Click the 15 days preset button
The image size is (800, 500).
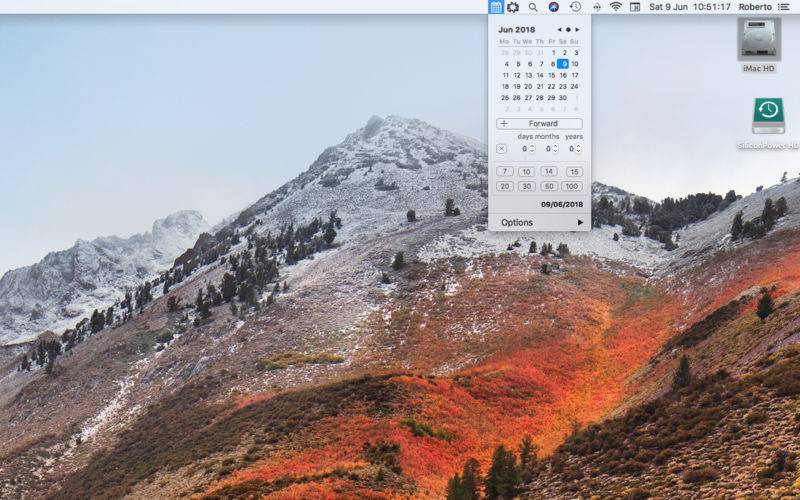(574, 172)
